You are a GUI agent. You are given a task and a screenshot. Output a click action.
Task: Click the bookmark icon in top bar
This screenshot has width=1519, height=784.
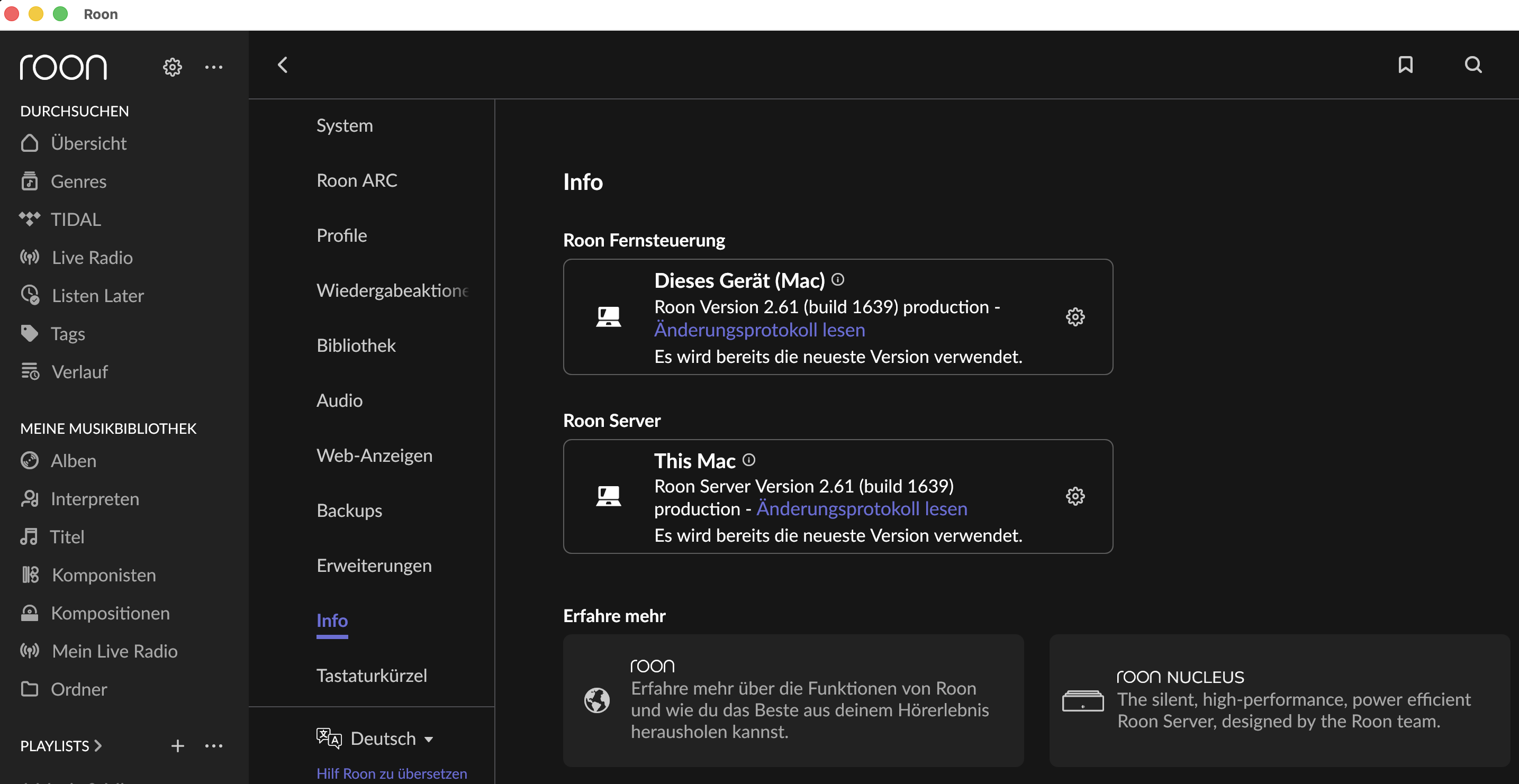[x=1405, y=65]
